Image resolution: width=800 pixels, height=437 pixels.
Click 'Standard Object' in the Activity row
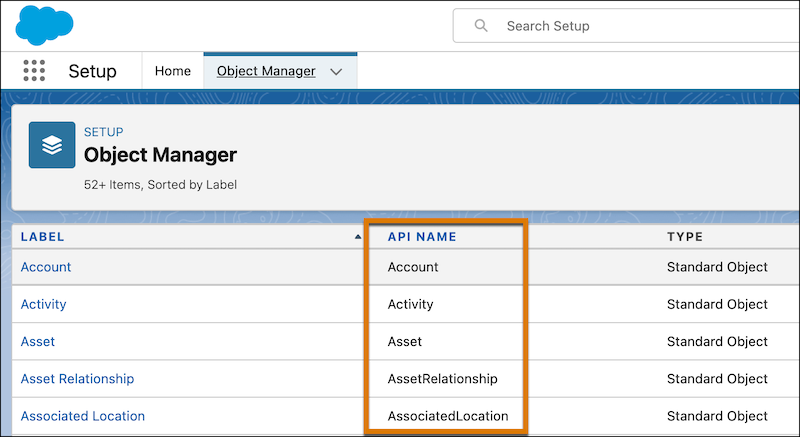click(x=717, y=304)
